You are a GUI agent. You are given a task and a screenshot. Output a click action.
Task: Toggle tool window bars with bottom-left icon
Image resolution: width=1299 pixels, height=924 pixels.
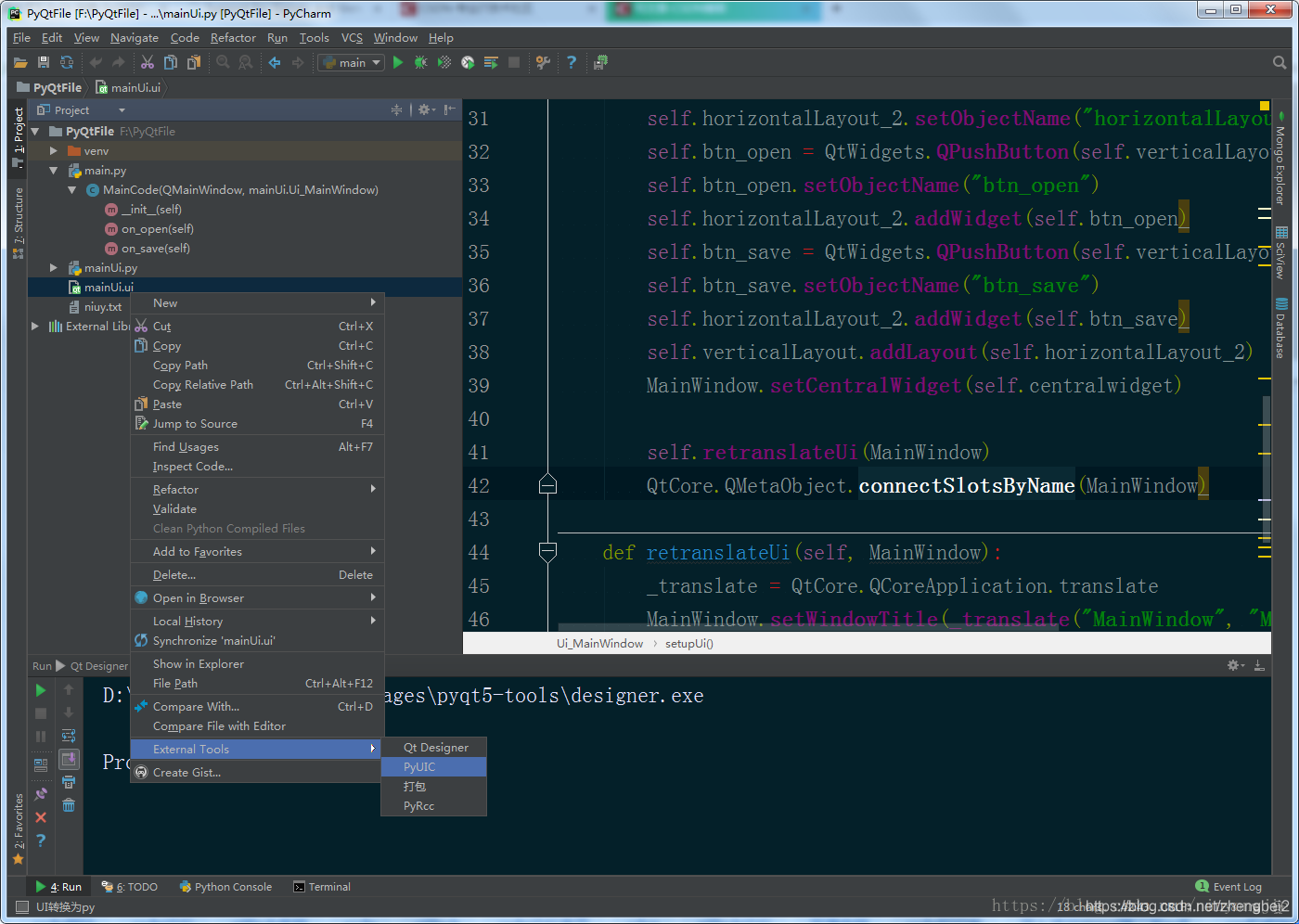pyautogui.click(x=22, y=906)
